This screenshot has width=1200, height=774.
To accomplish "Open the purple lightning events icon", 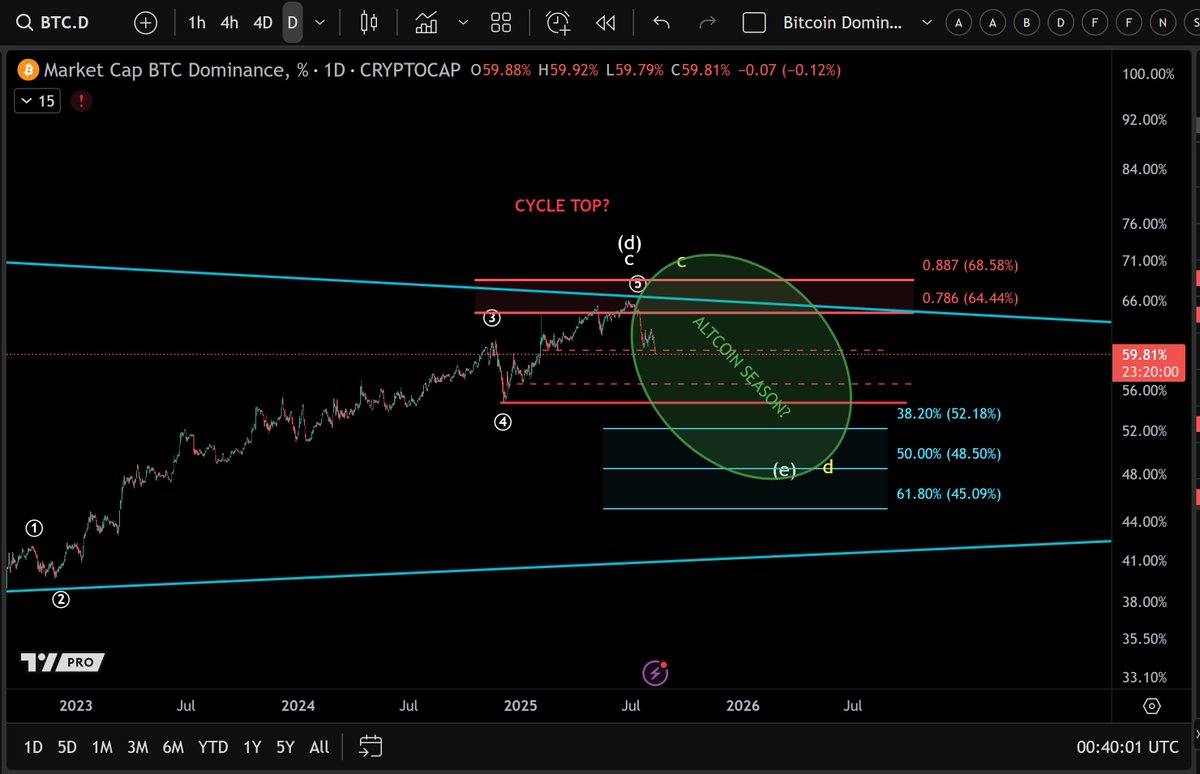I will coord(655,672).
